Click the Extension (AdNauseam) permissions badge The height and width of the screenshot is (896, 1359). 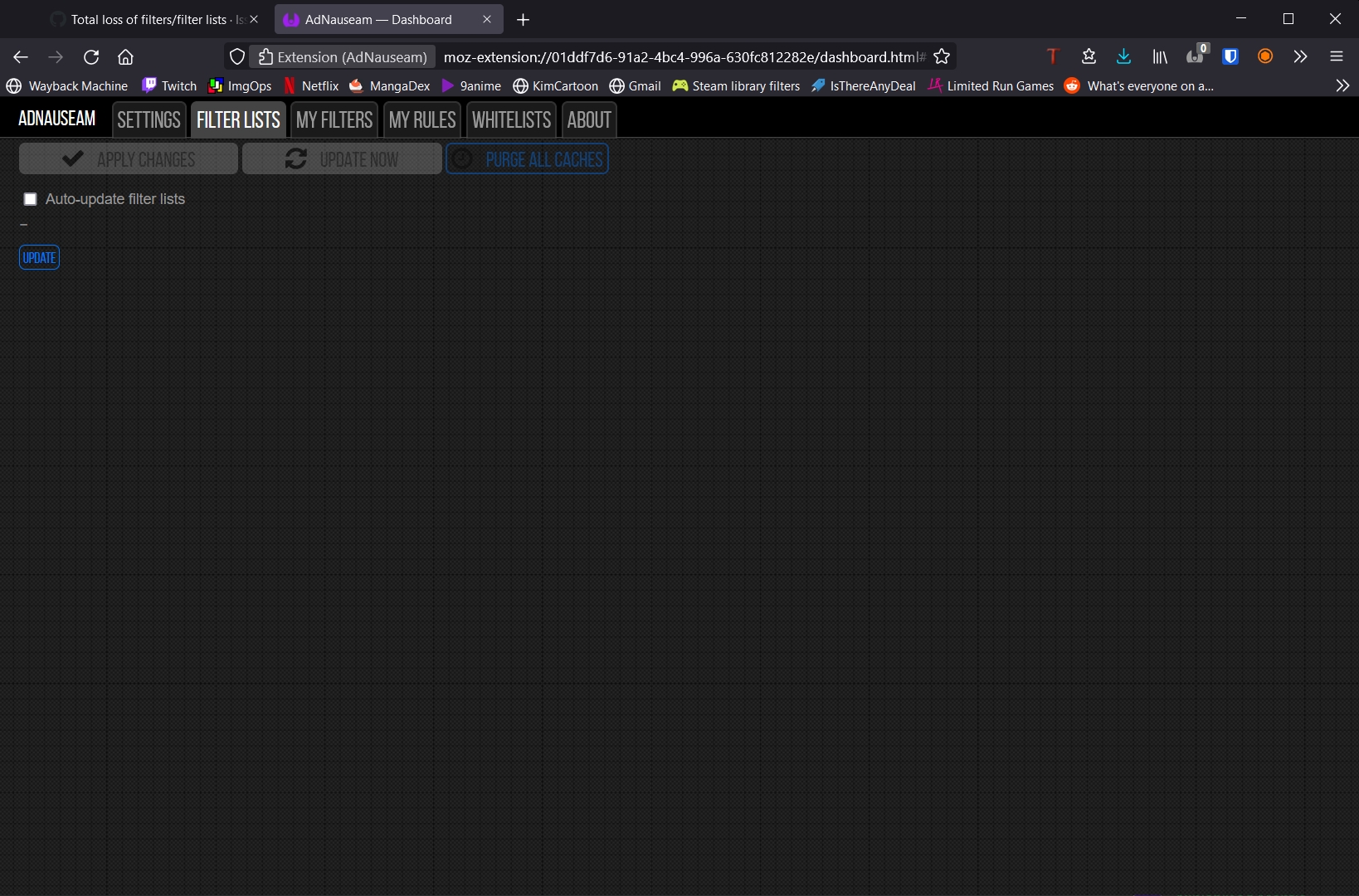coord(342,56)
